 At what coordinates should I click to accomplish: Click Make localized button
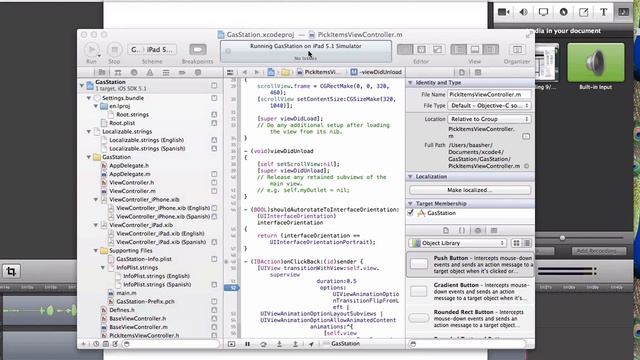point(470,190)
